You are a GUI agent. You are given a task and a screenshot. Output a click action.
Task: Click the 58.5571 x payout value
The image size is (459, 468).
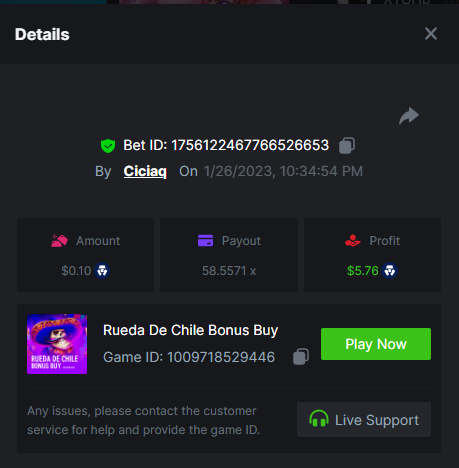tap(229, 271)
